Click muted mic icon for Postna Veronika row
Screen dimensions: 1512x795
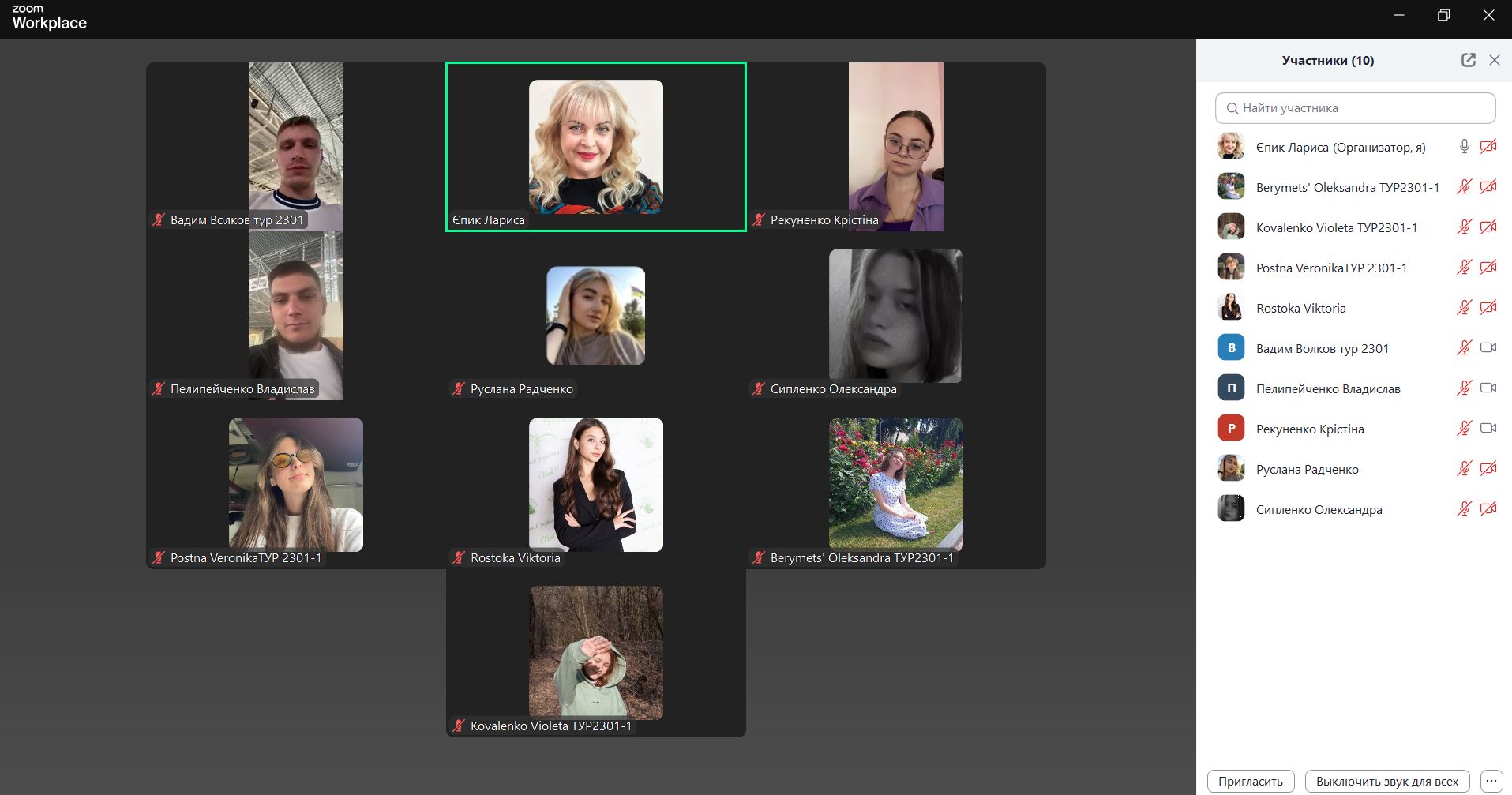(1464, 268)
